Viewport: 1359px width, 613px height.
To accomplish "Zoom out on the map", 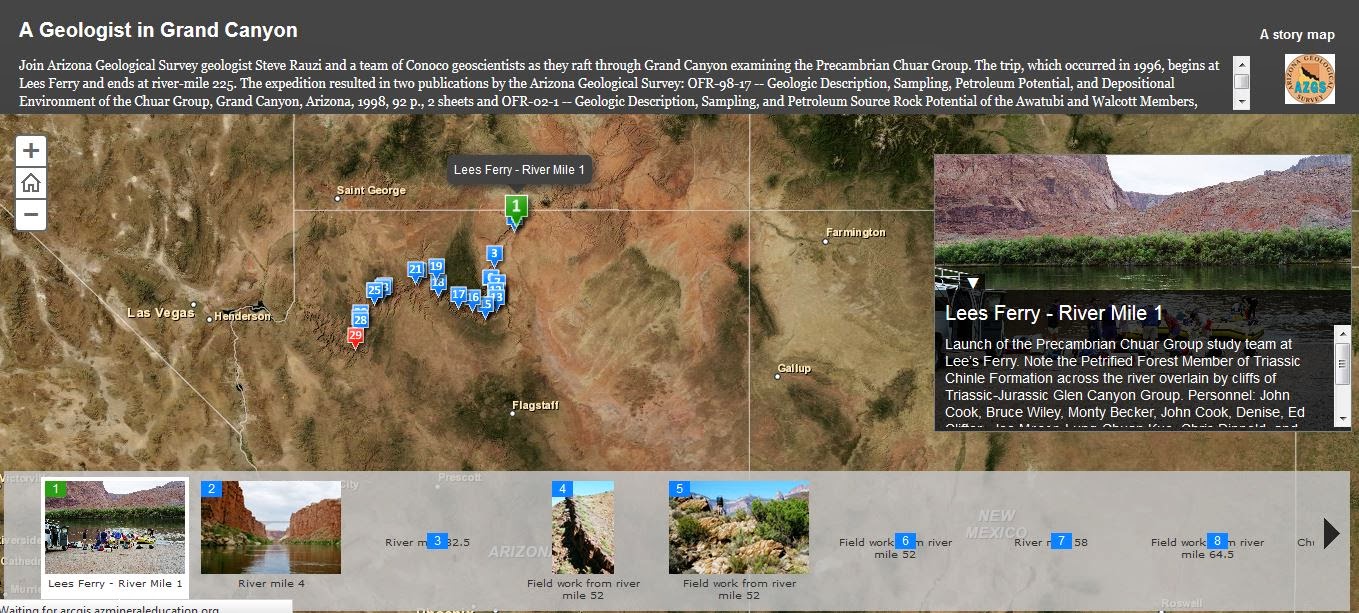I will (31, 215).
